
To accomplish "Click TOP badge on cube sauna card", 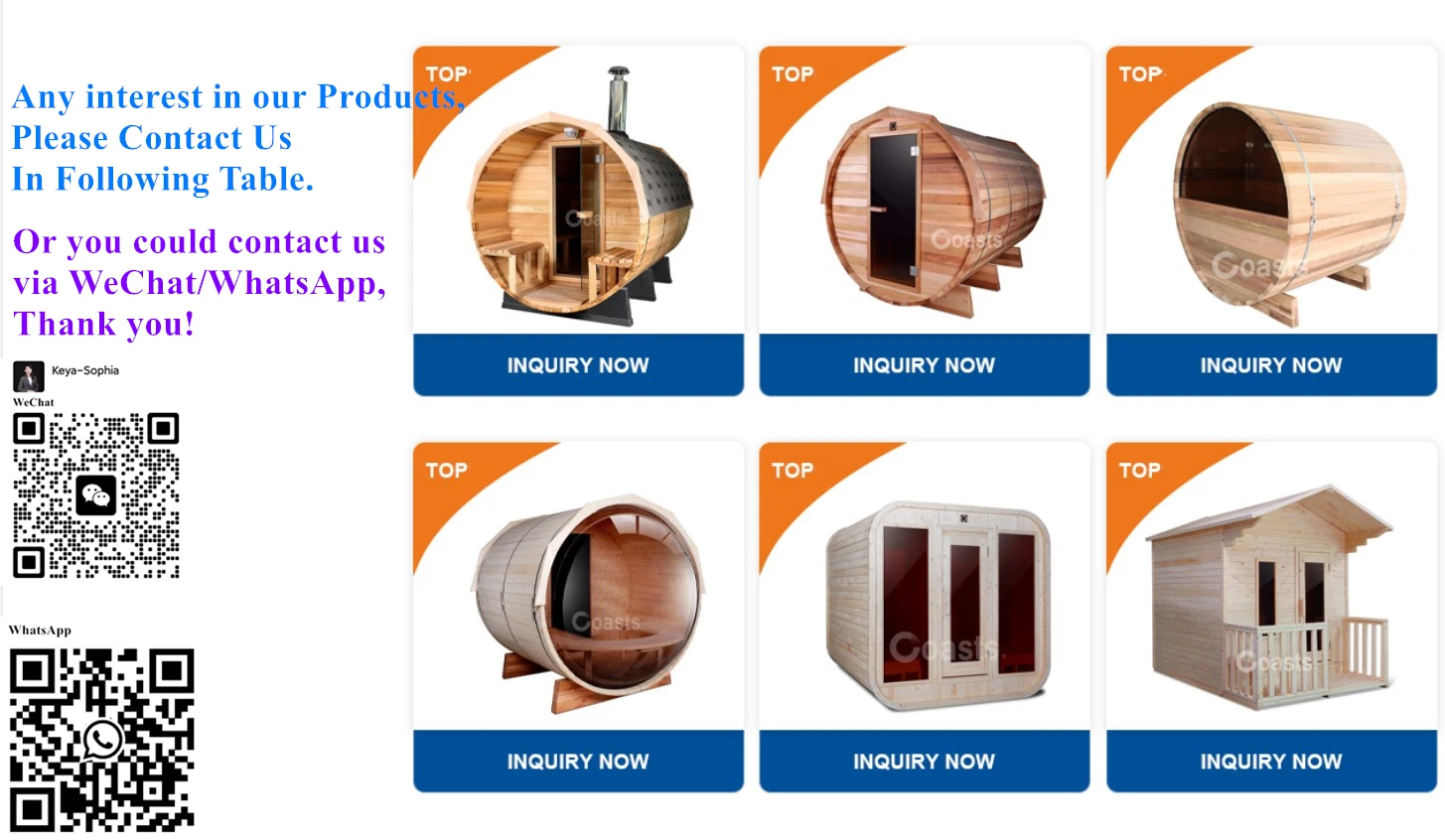I will pos(793,471).
